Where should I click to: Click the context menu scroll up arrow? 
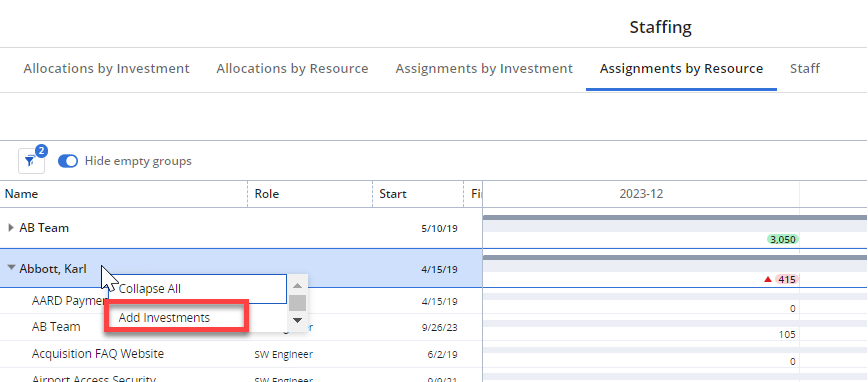(x=297, y=286)
